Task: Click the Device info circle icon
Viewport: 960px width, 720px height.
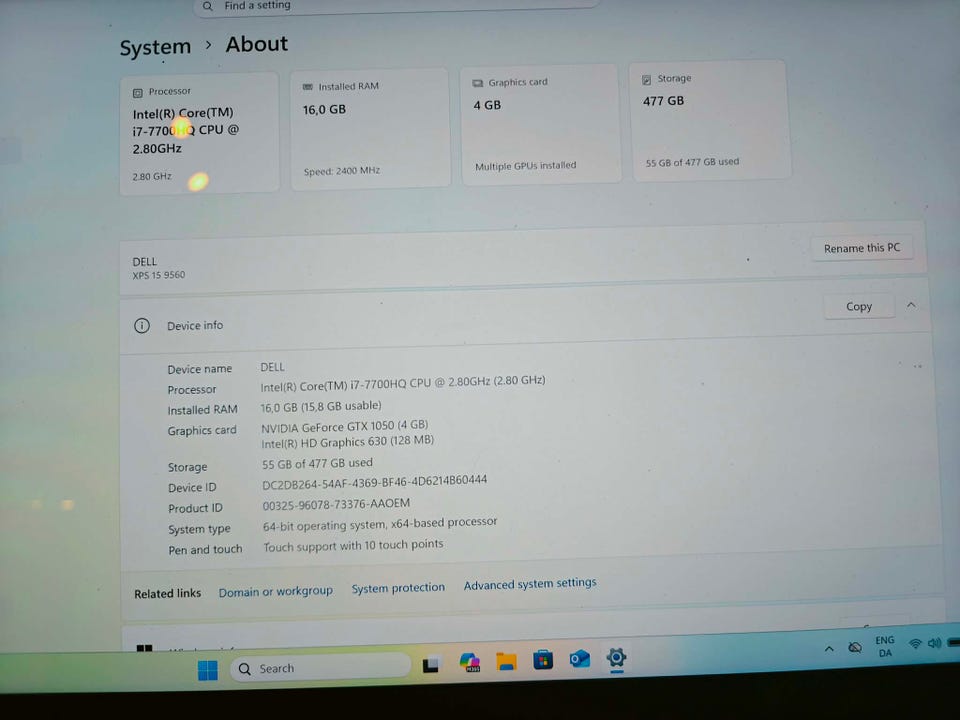Action: 142,326
